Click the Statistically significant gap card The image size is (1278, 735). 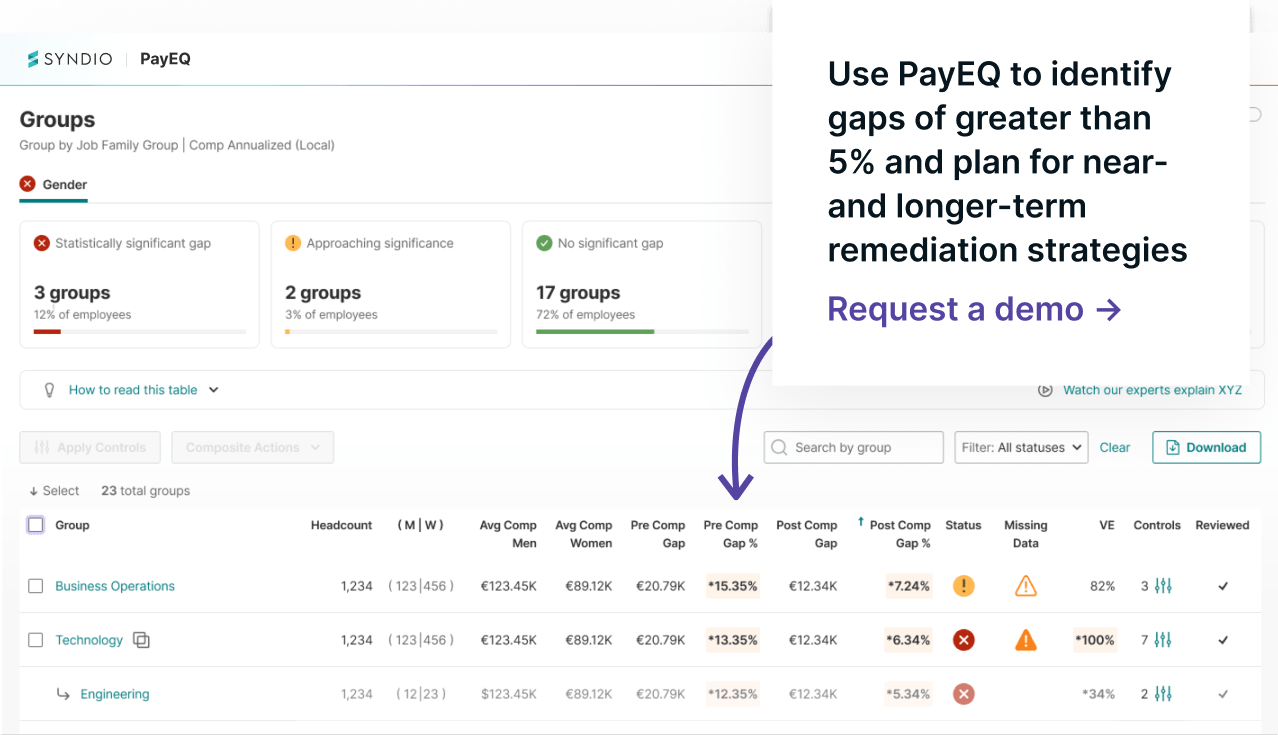[x=140, y=285]
